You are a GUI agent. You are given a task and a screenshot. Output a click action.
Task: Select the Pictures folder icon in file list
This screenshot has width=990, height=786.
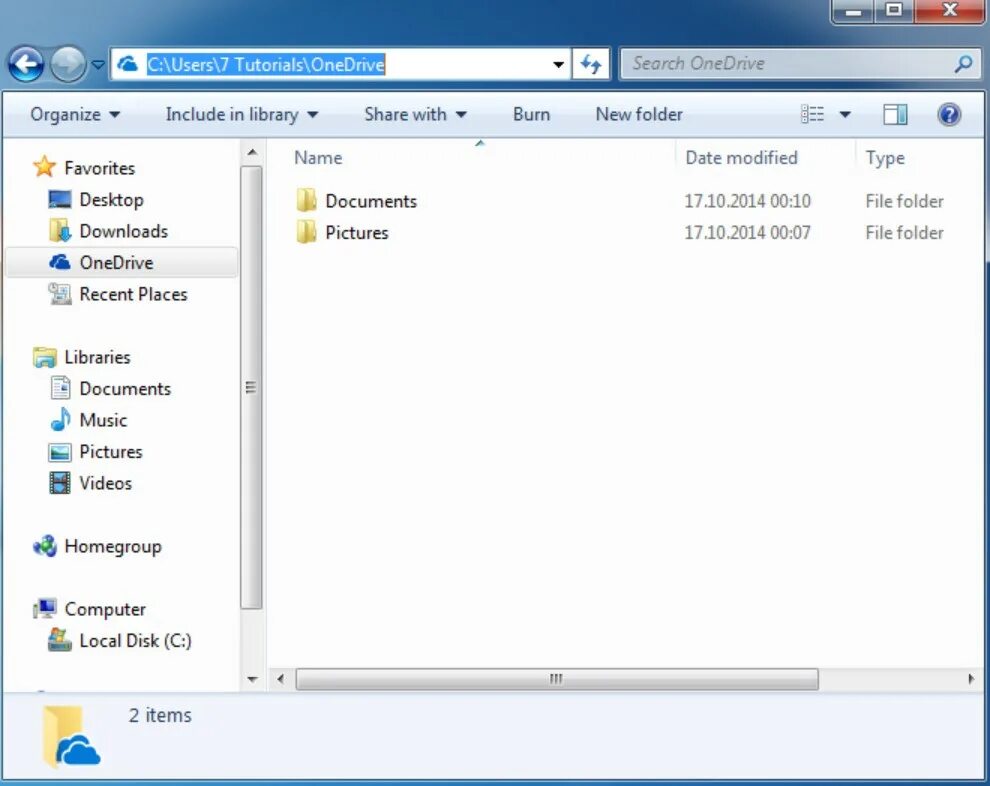click(x=306, y=232)
